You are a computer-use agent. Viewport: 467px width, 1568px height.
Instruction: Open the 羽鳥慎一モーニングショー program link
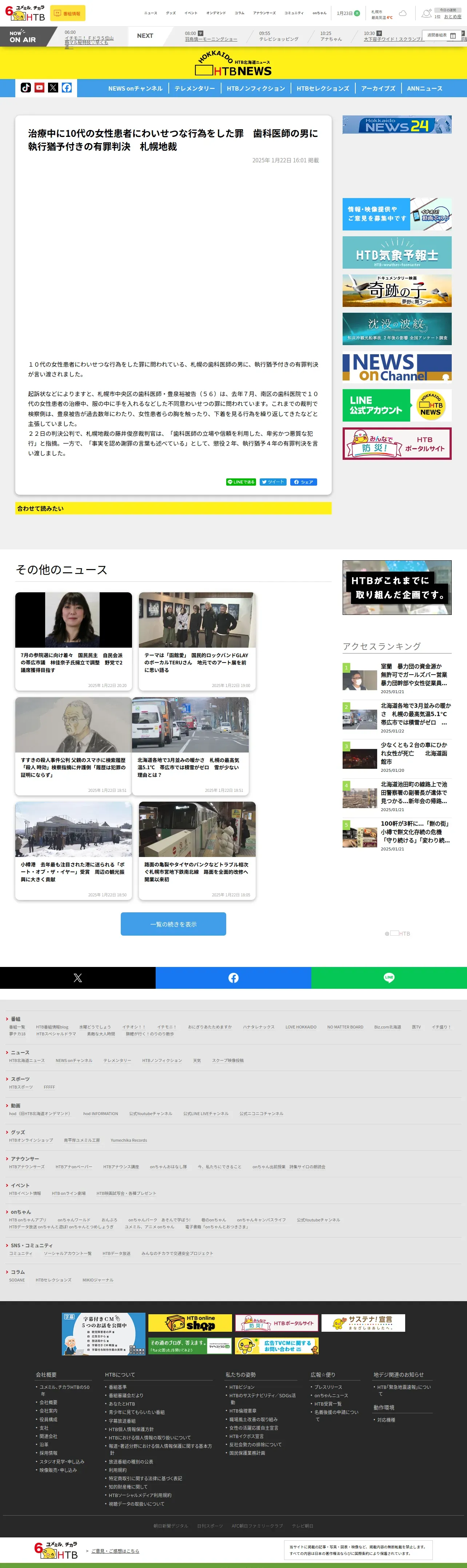pos(211,39)
